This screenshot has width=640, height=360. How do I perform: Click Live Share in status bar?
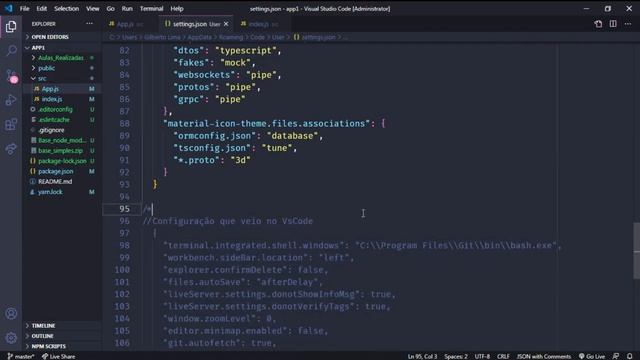[58, 356]
